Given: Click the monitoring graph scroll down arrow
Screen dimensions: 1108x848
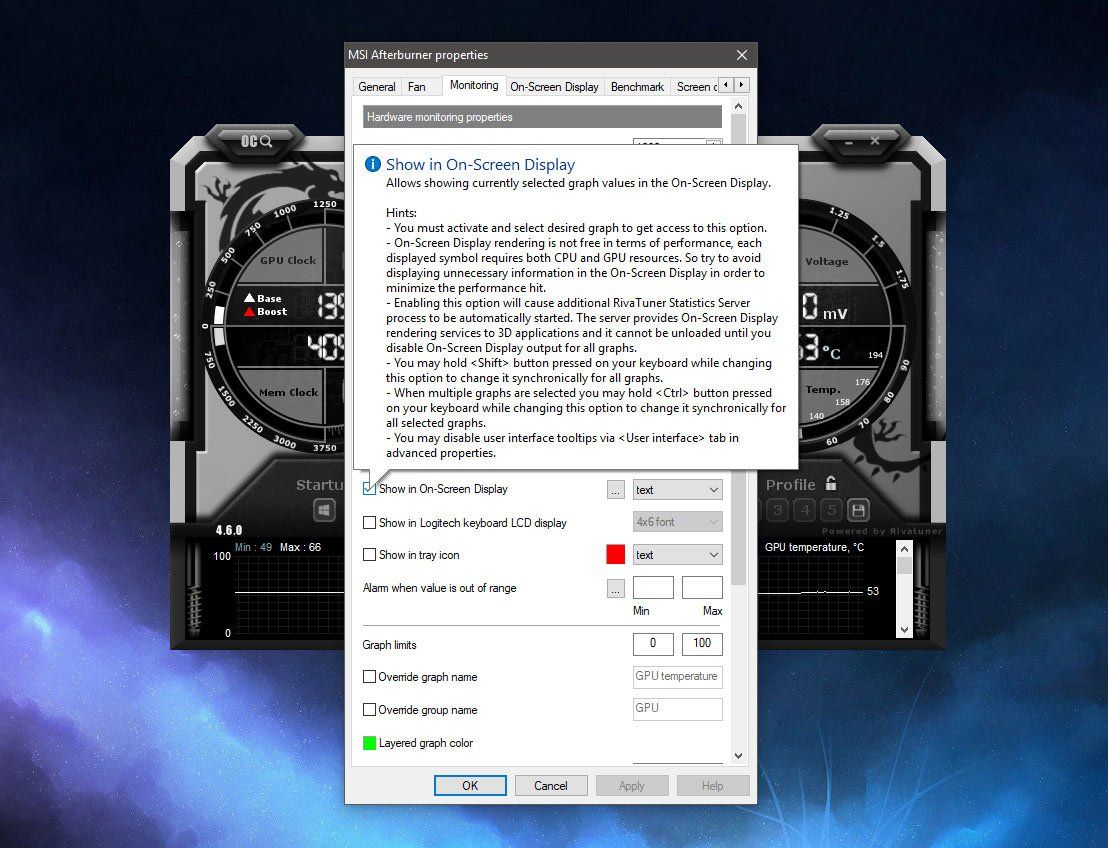Looking at the screenshot, I should (x=904, y=629).
